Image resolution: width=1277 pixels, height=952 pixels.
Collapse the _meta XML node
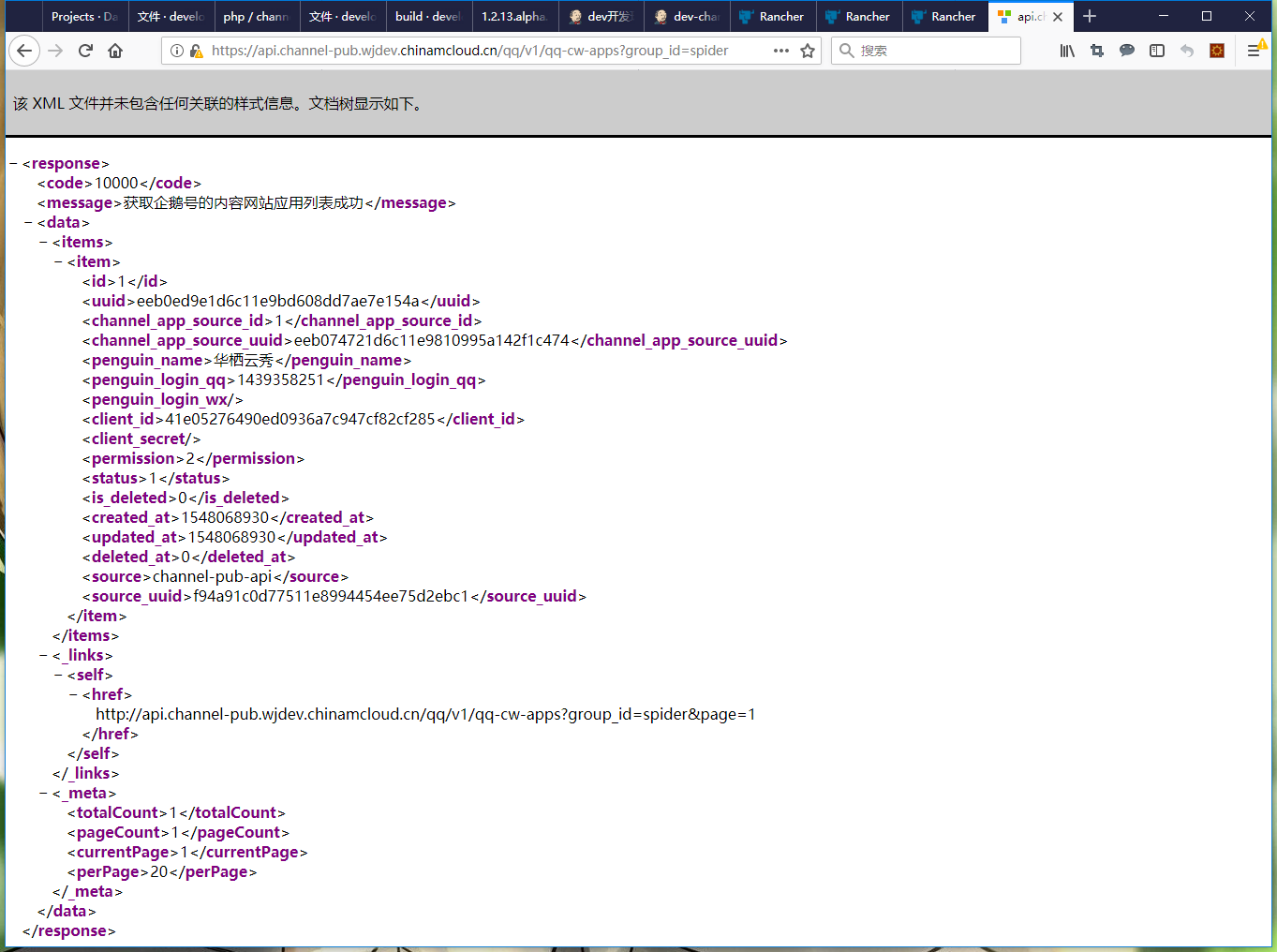pos(44,794)
